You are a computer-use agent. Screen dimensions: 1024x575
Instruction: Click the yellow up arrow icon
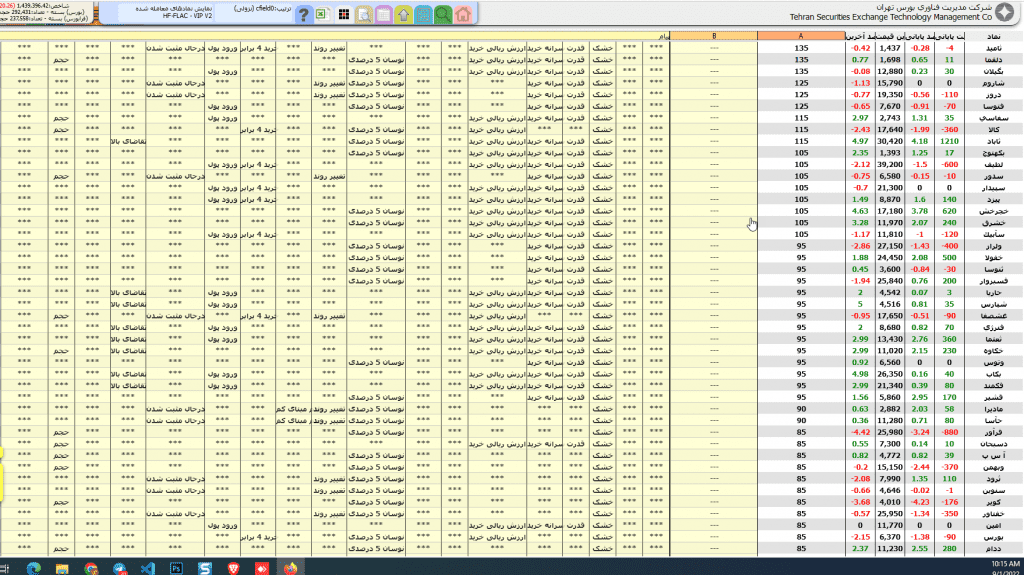coord(402,14)
